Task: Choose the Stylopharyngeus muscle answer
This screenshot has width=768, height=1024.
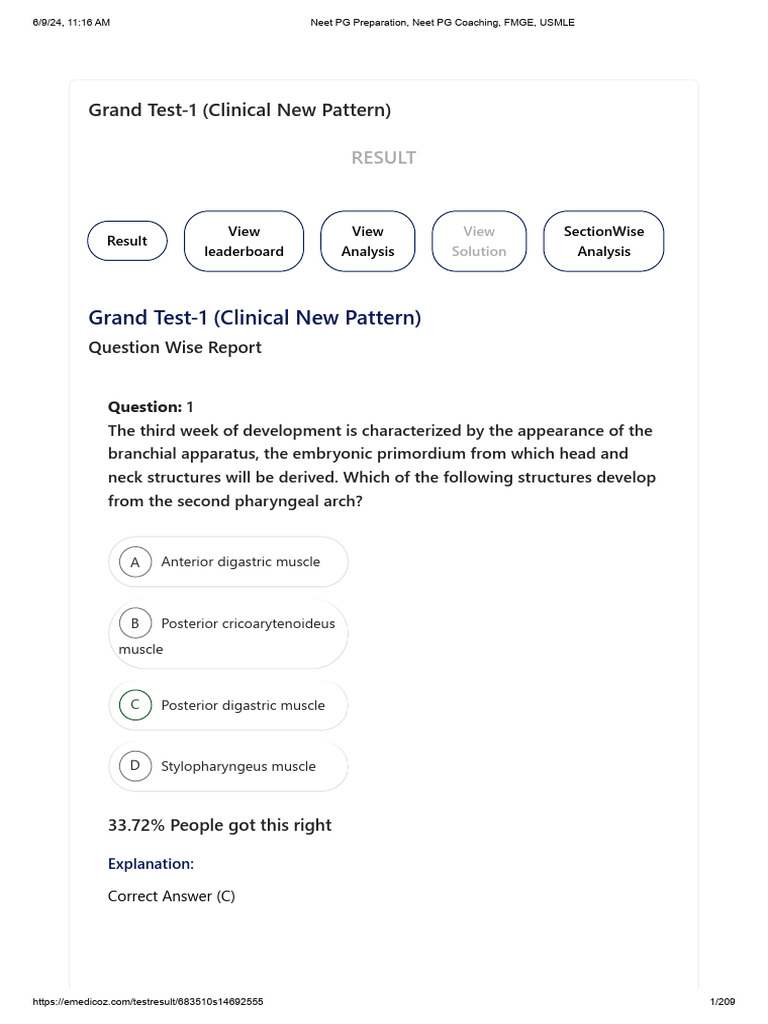Action: pos(228,766)
